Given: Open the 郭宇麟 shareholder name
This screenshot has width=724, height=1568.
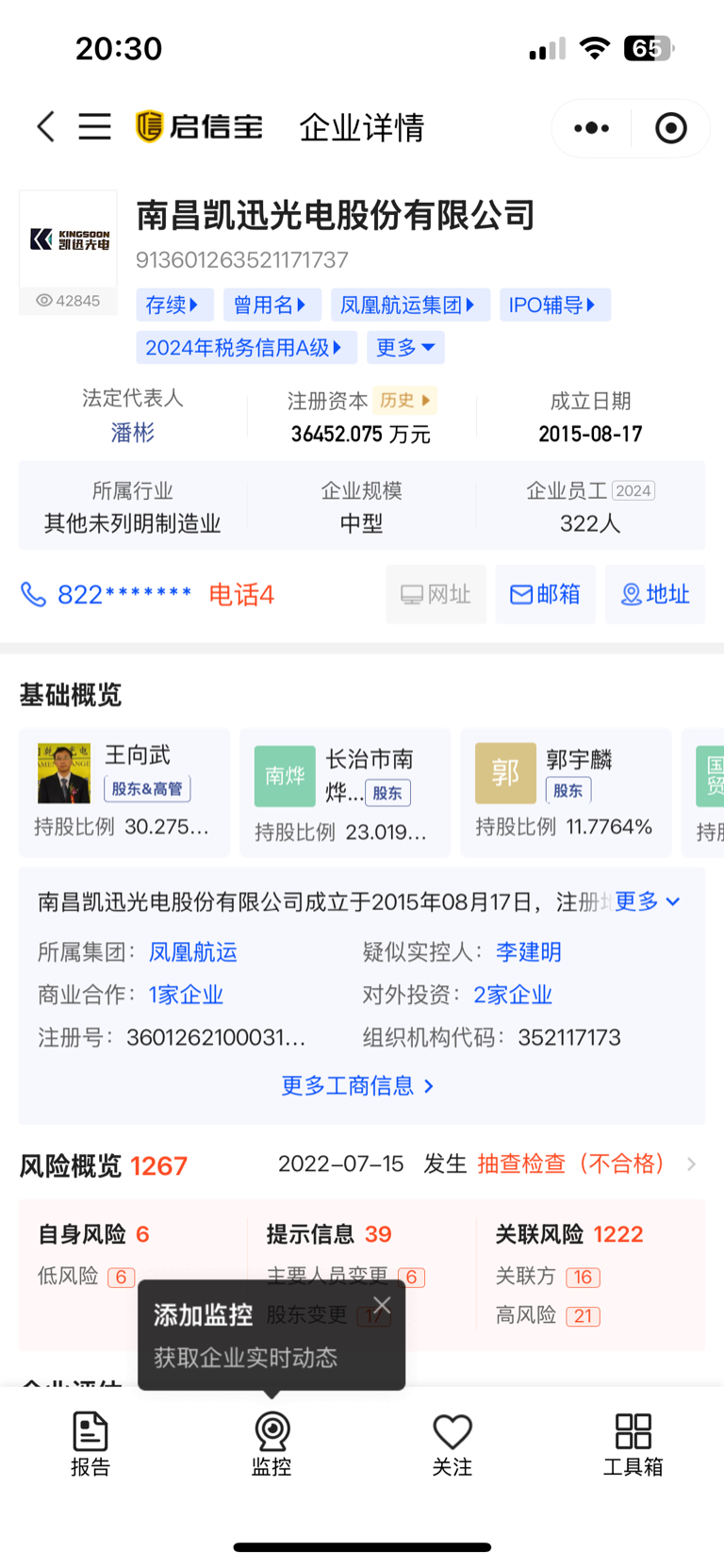Looking at the screenshot, I should click(x=580, y=759).
